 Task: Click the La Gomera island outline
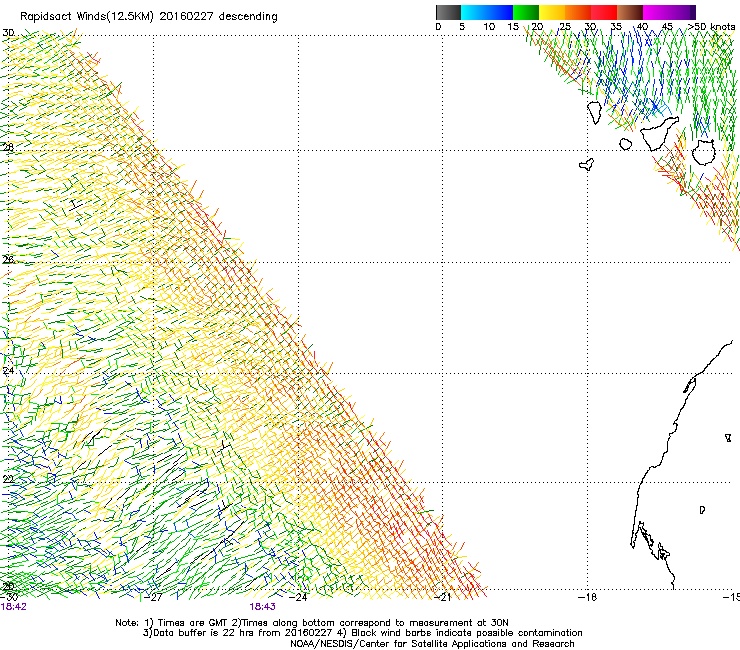[x=626, y=144]
